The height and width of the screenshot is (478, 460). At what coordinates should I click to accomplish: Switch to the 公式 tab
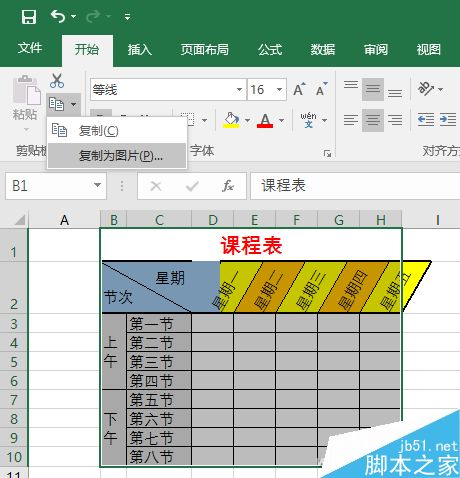coord(270,50)
